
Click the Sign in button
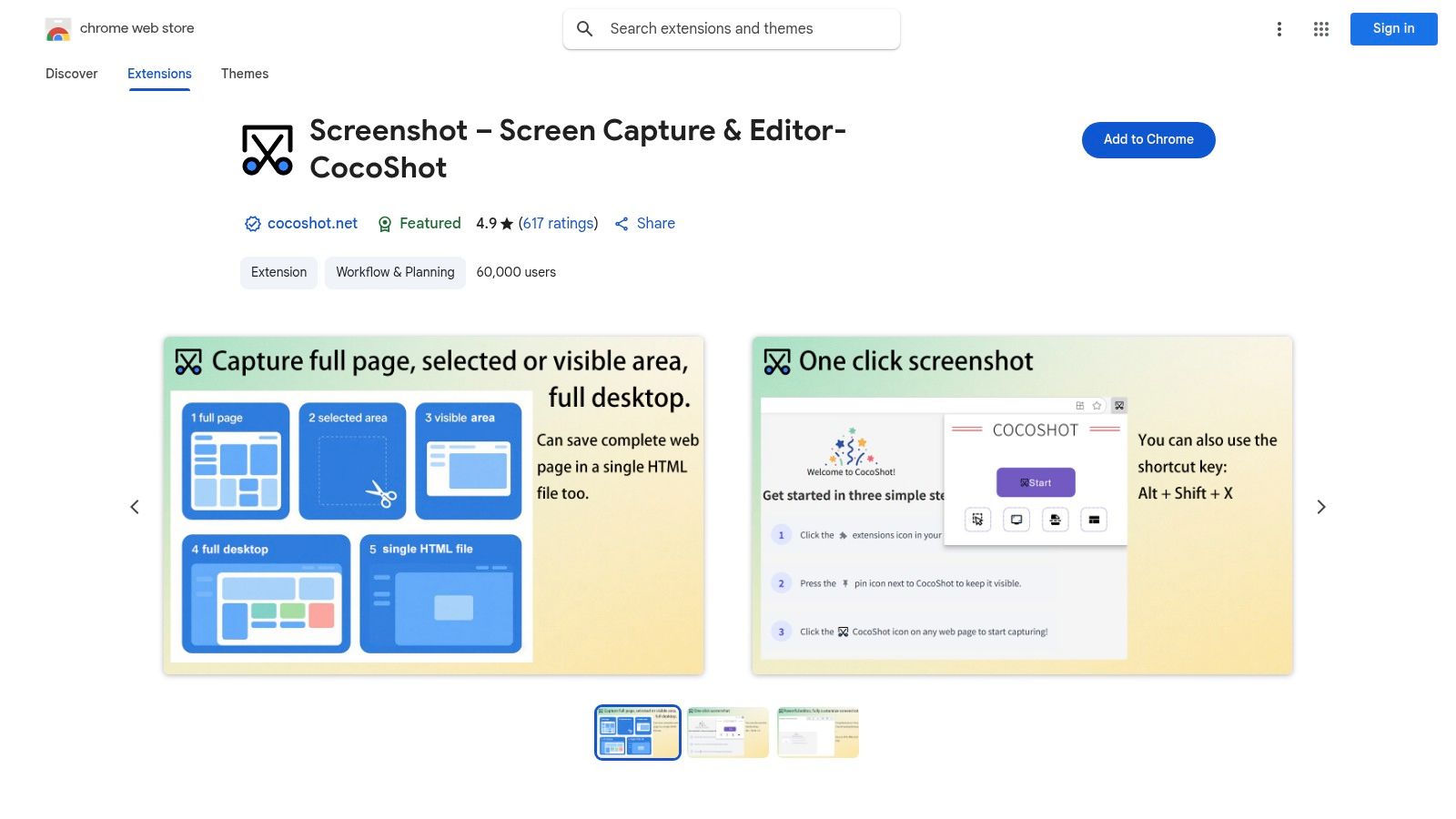click(1393, 28)
